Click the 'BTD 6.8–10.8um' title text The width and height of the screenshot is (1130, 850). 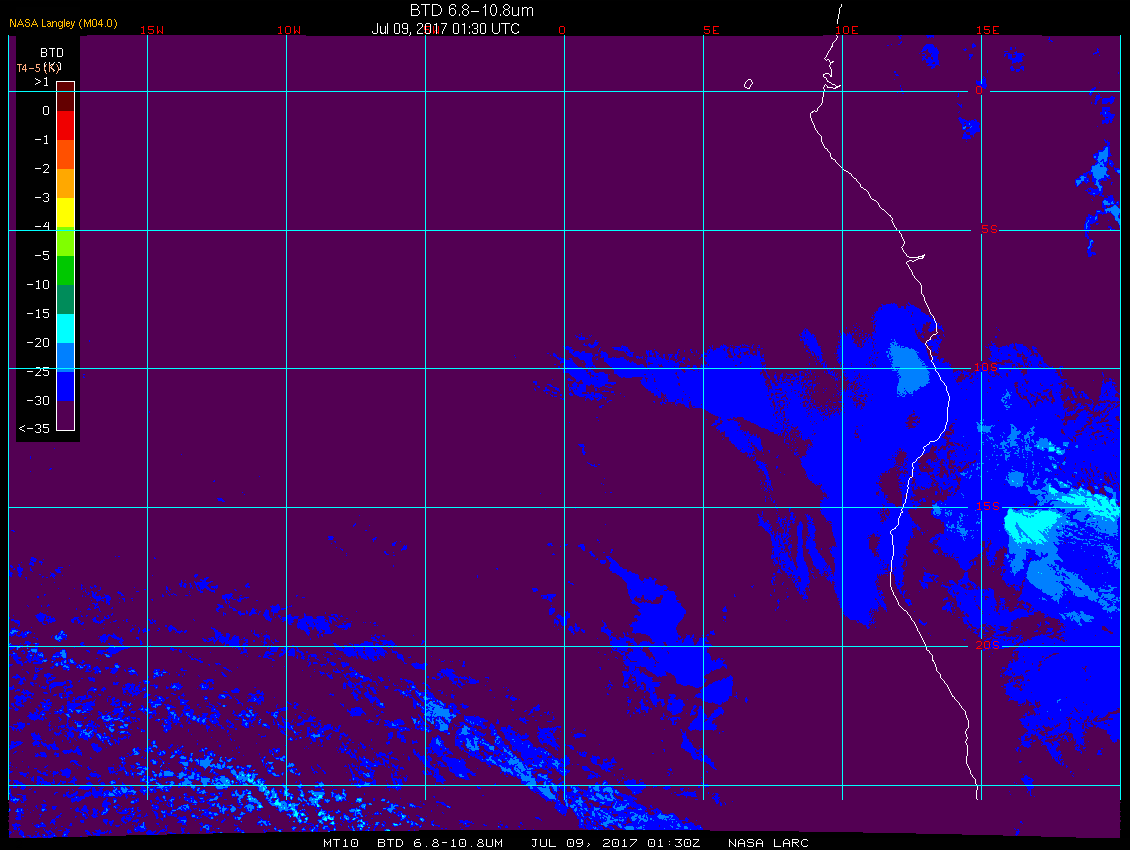(x=471, y=10)
